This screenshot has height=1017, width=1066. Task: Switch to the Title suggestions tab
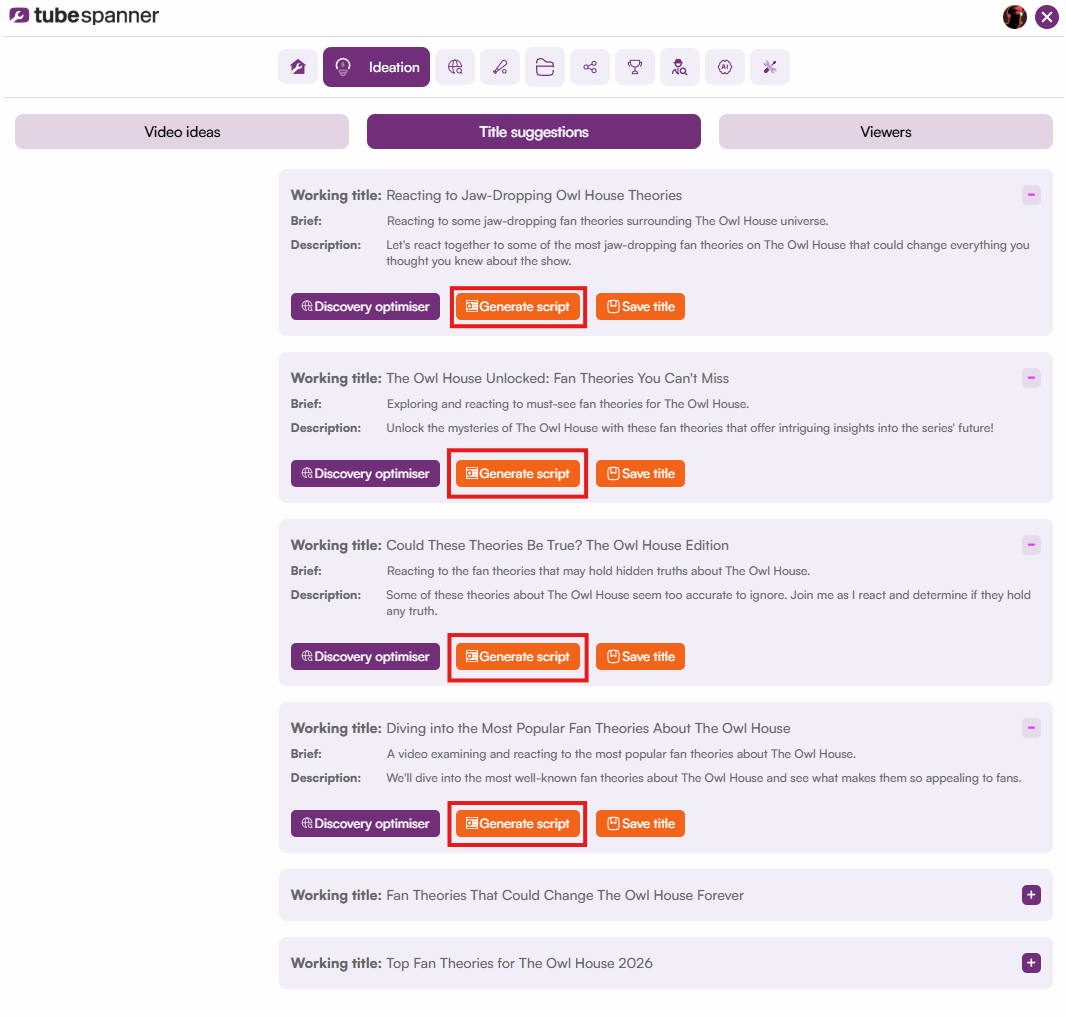(x=534, y=132)
